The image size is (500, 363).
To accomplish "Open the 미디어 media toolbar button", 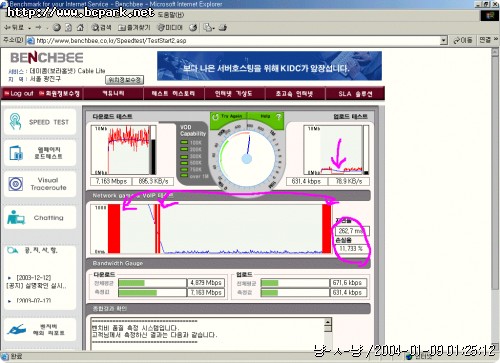I will 170,28.
